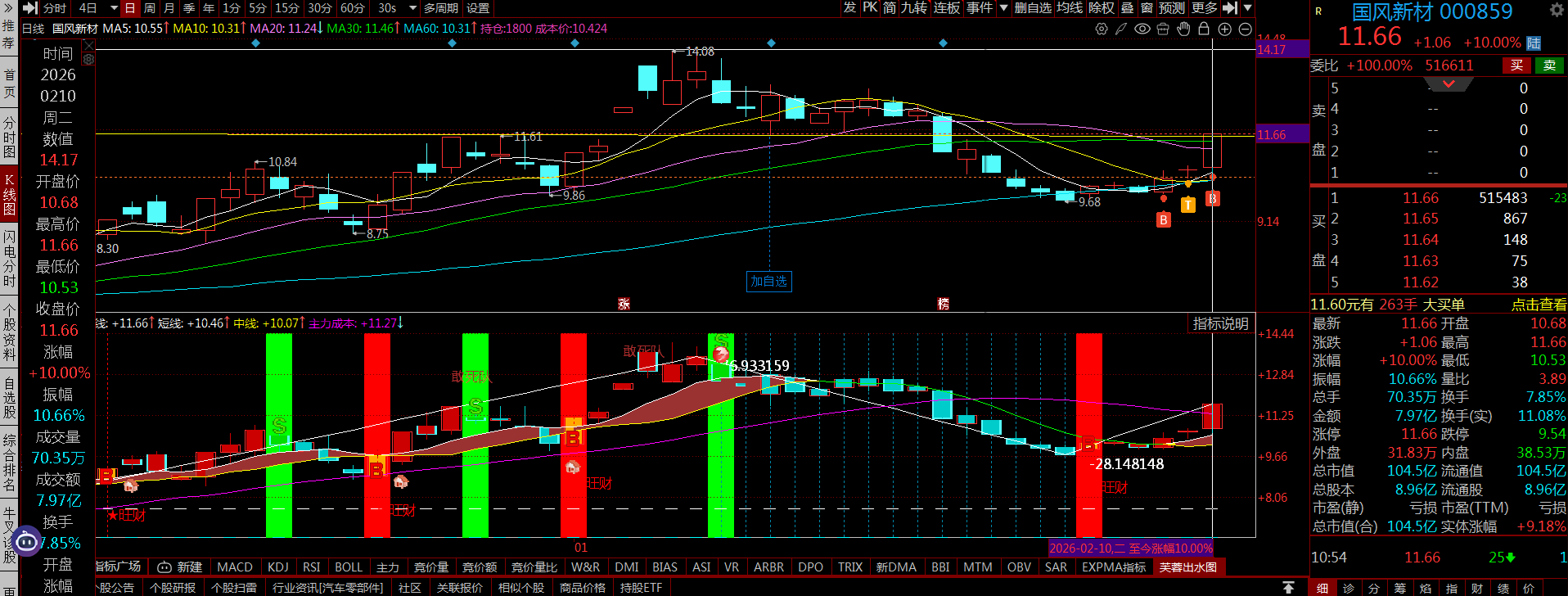The image size is (1568, 596).
Task: Select the 60分 minute period
Action: click(353, 8)
